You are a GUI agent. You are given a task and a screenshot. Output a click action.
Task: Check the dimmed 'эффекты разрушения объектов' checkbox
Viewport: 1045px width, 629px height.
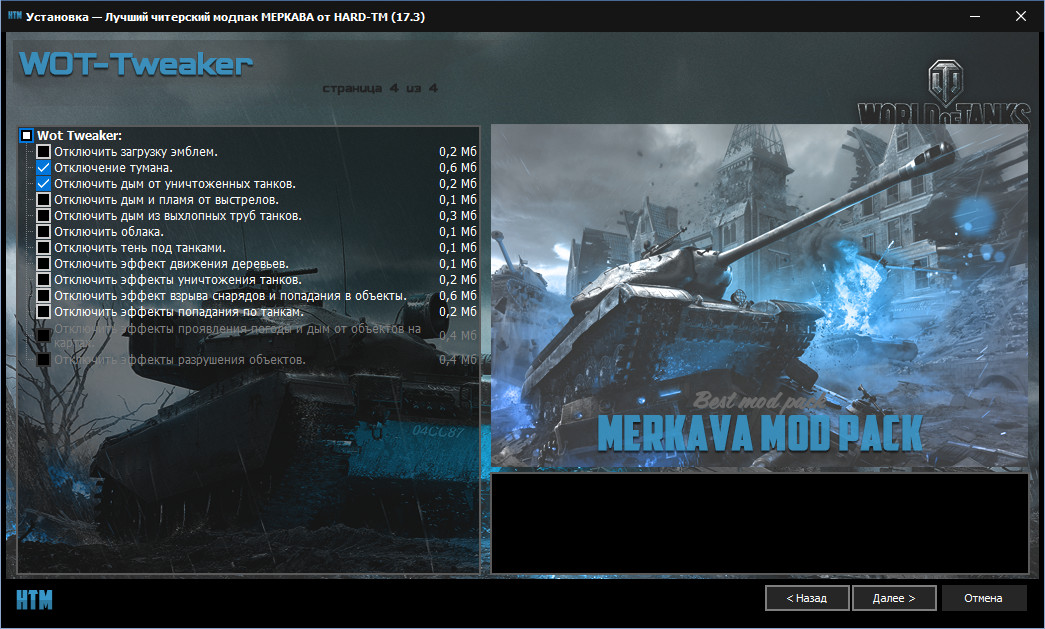point(43,360)
